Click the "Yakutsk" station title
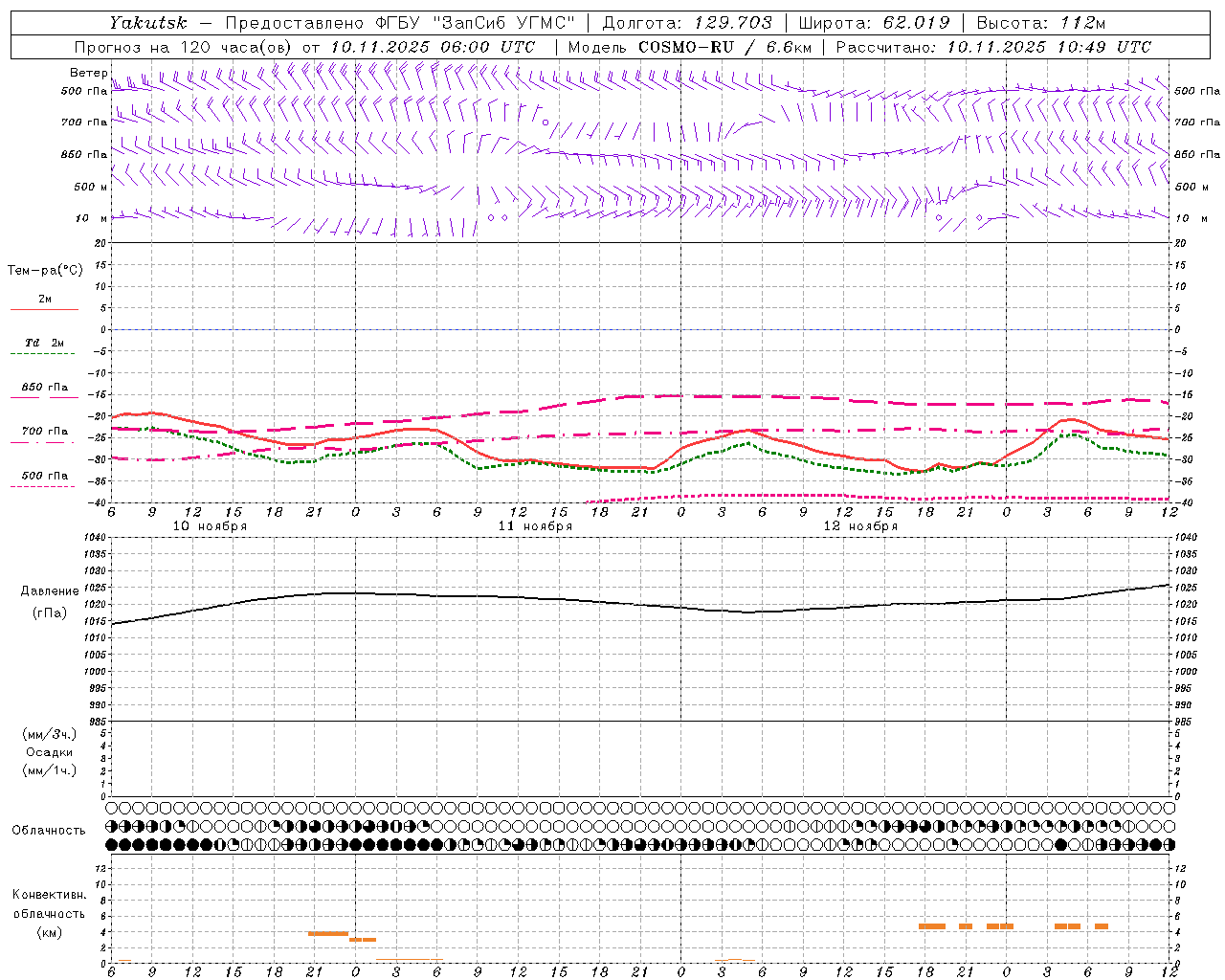1225x980 pixels. (x=148, y=23)
